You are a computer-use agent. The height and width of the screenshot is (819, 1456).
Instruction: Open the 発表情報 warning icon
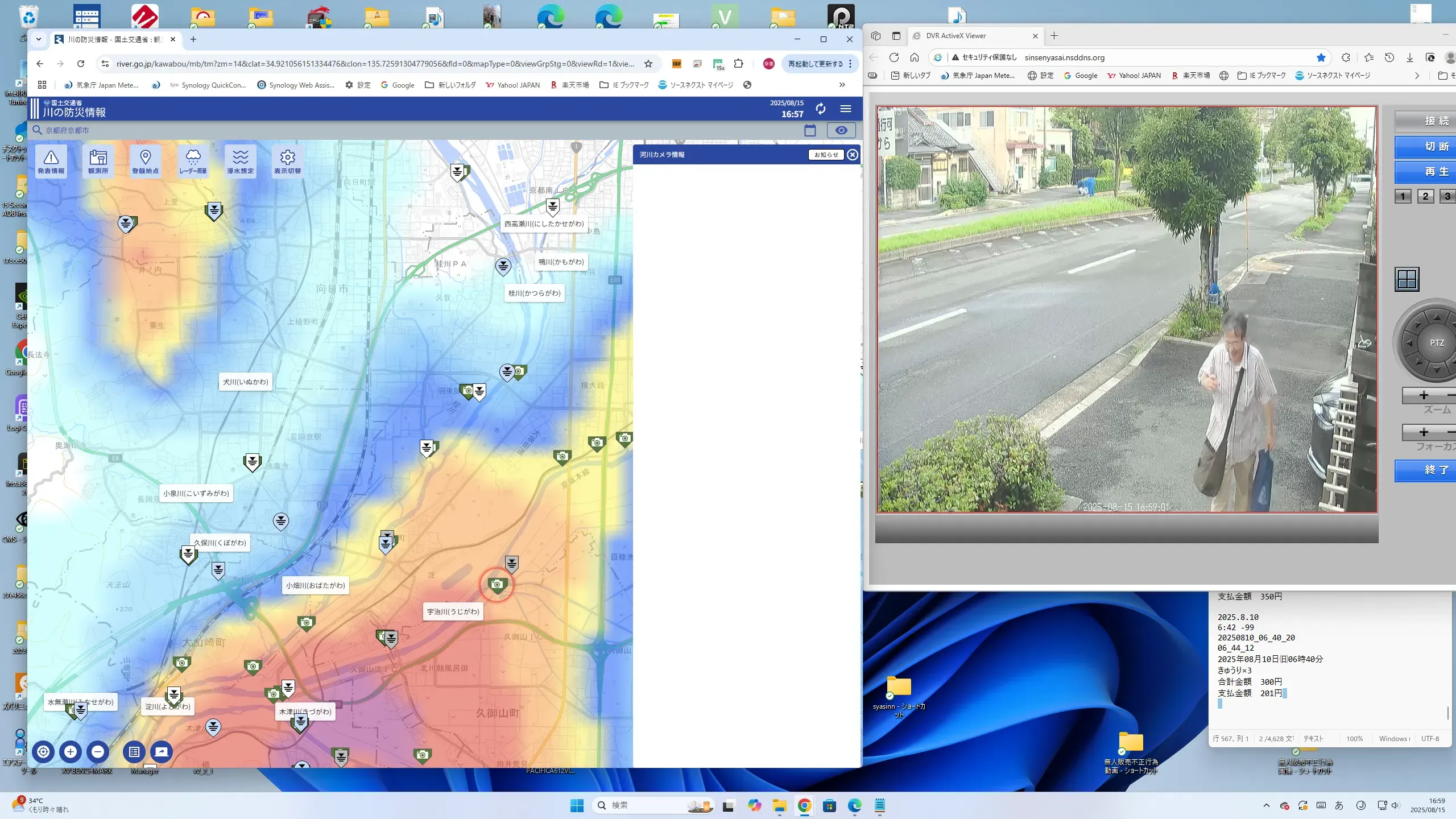click(51, 162)
